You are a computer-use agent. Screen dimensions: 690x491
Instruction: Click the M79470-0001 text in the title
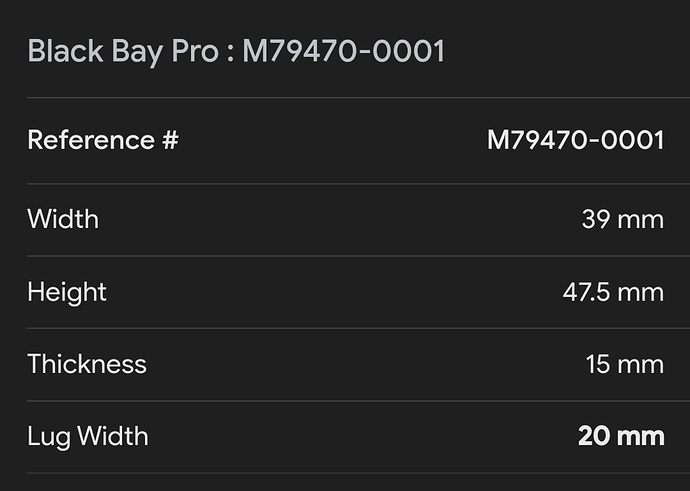[344, 51]
